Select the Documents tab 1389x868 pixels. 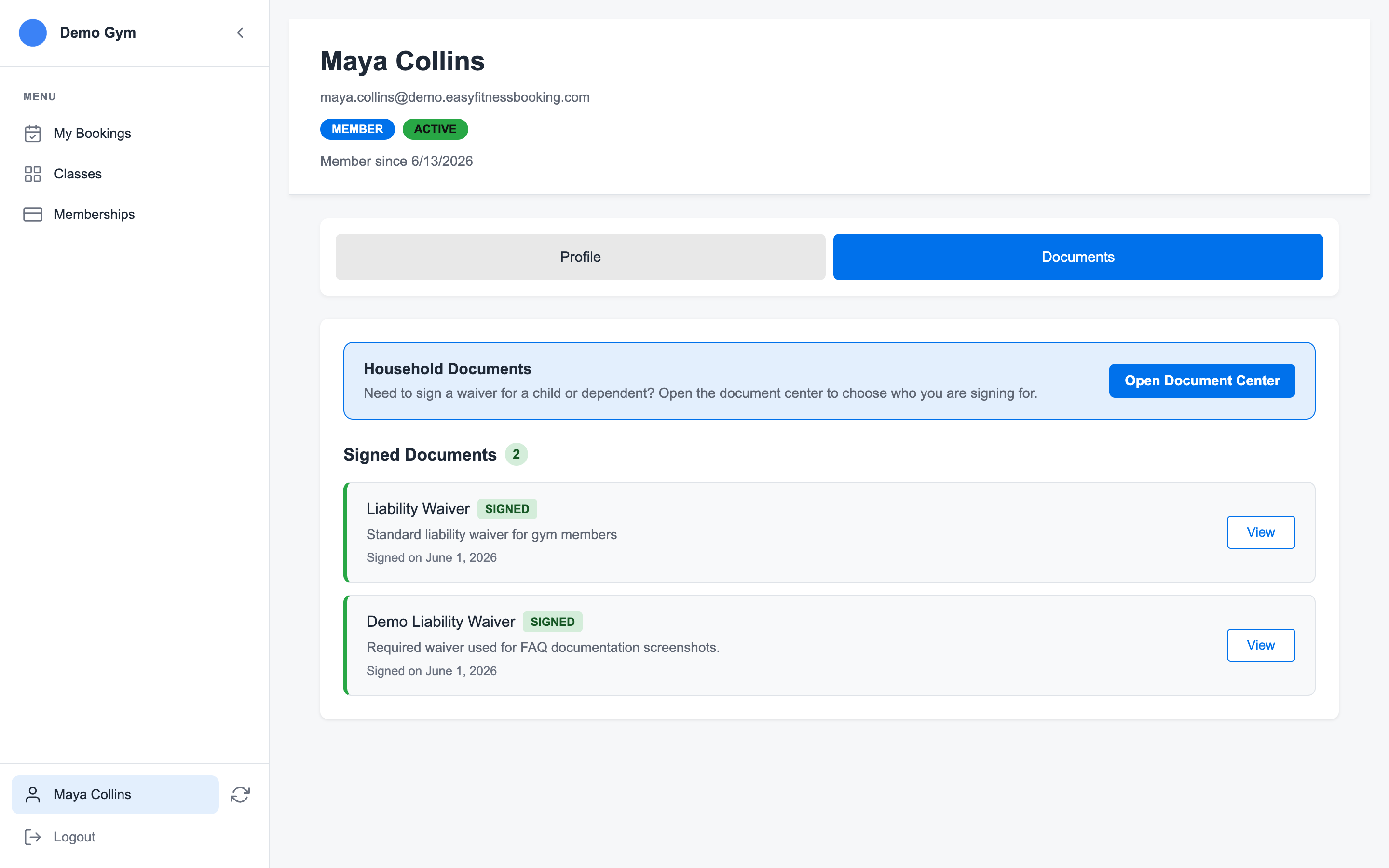1078,257
